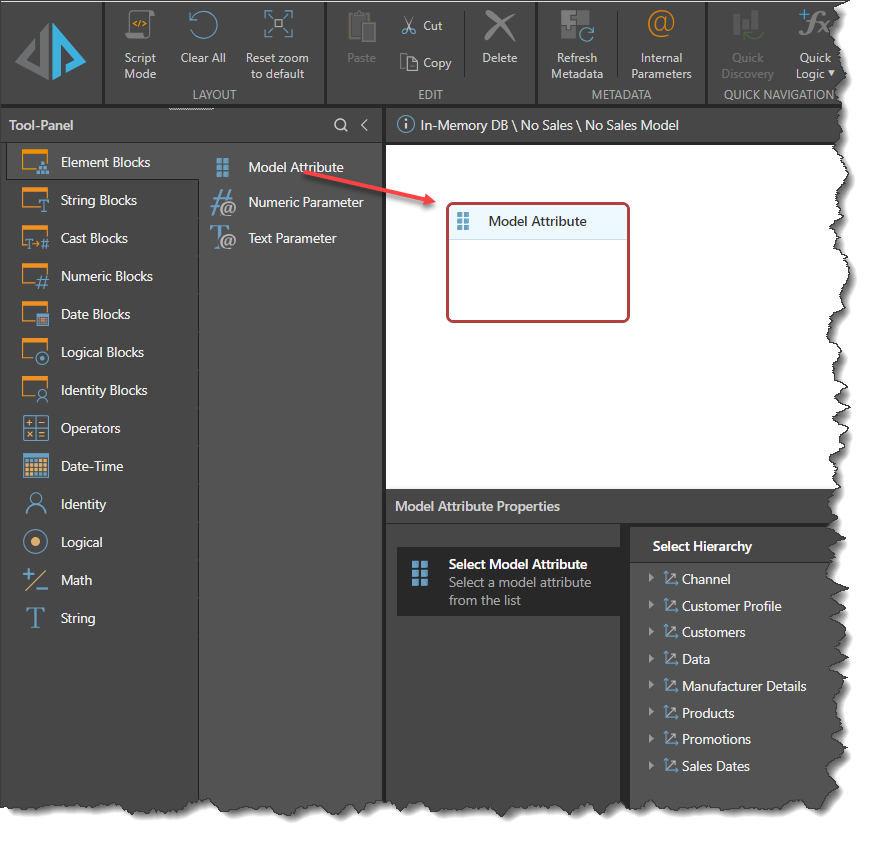This screenshot has height=843, width=872.
Task: Select the Element Blocks category
Action: [104, 162]
